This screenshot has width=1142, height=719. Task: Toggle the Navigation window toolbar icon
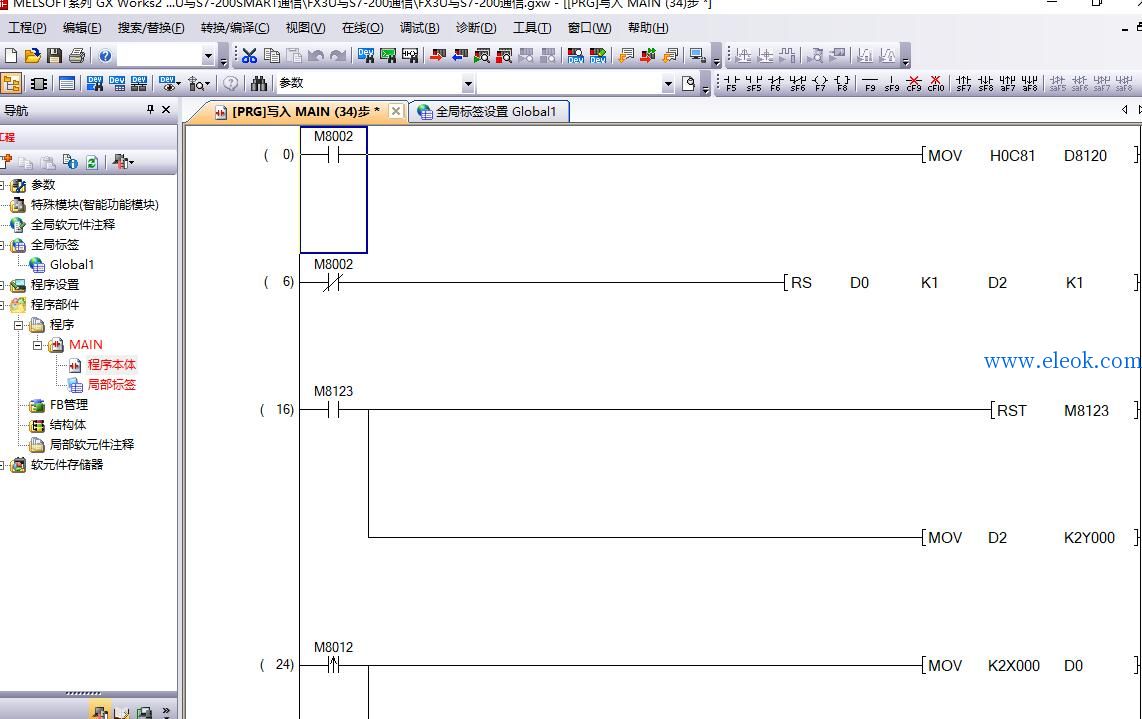(11, 84)
